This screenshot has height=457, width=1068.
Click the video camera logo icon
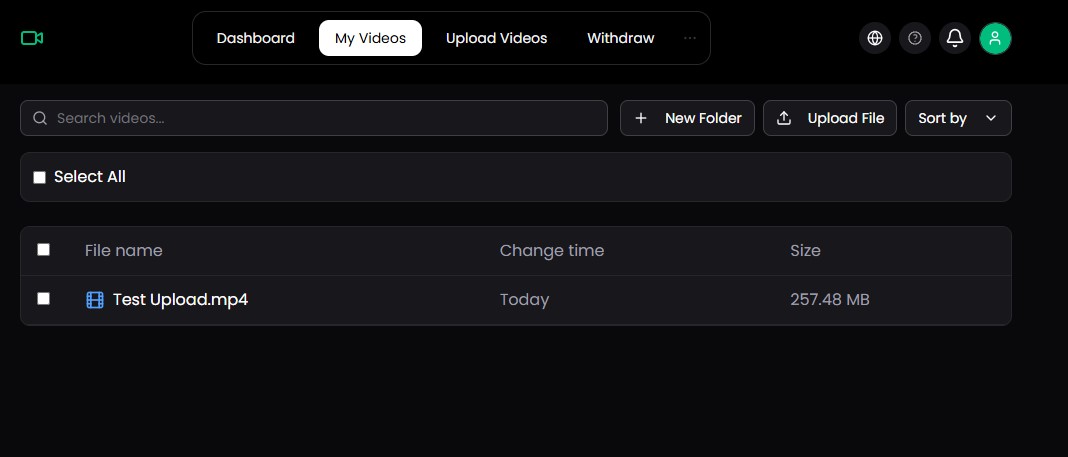[x=32, y=38]
